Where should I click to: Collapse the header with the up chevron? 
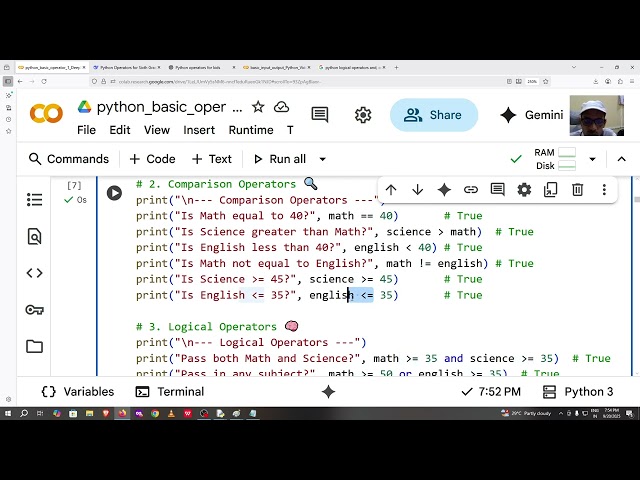[622, 159]
